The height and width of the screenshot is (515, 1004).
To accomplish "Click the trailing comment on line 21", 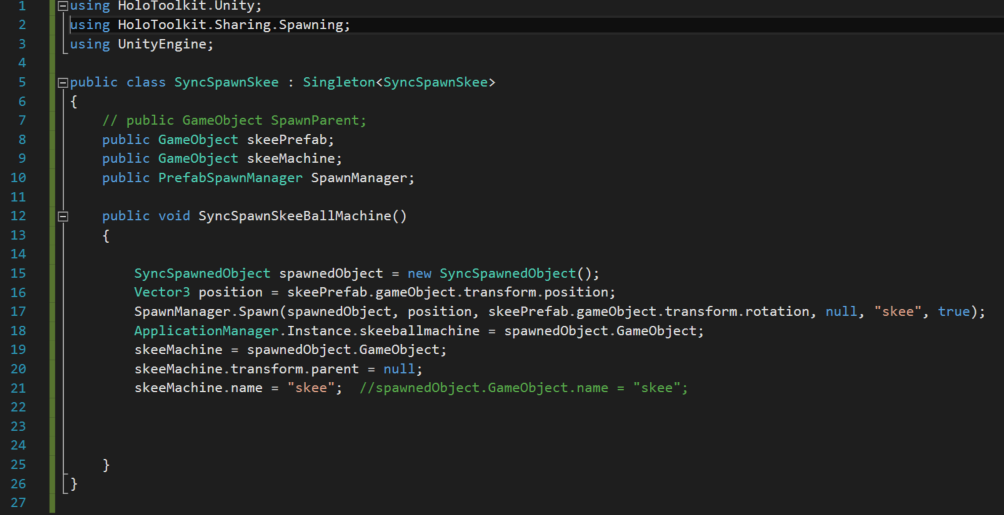I will click(x=524, y=388).
